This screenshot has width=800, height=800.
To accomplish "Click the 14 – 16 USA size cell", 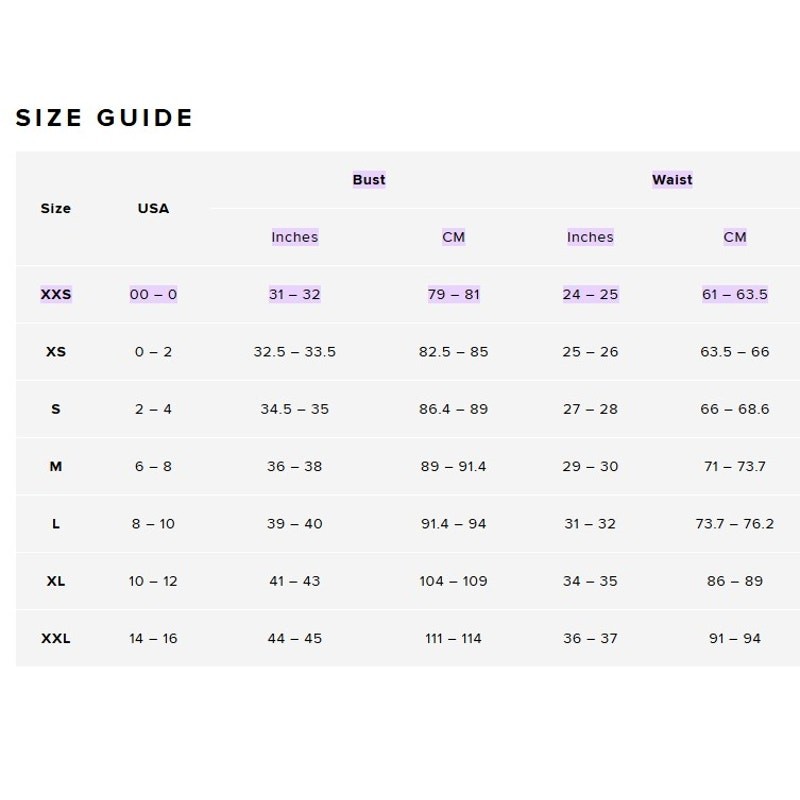I will click(153, 638).
